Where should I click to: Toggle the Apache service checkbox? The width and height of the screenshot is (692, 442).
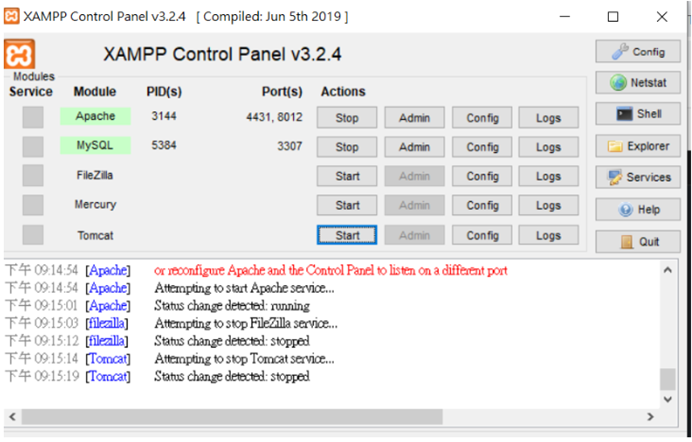(x=33, y=117)
